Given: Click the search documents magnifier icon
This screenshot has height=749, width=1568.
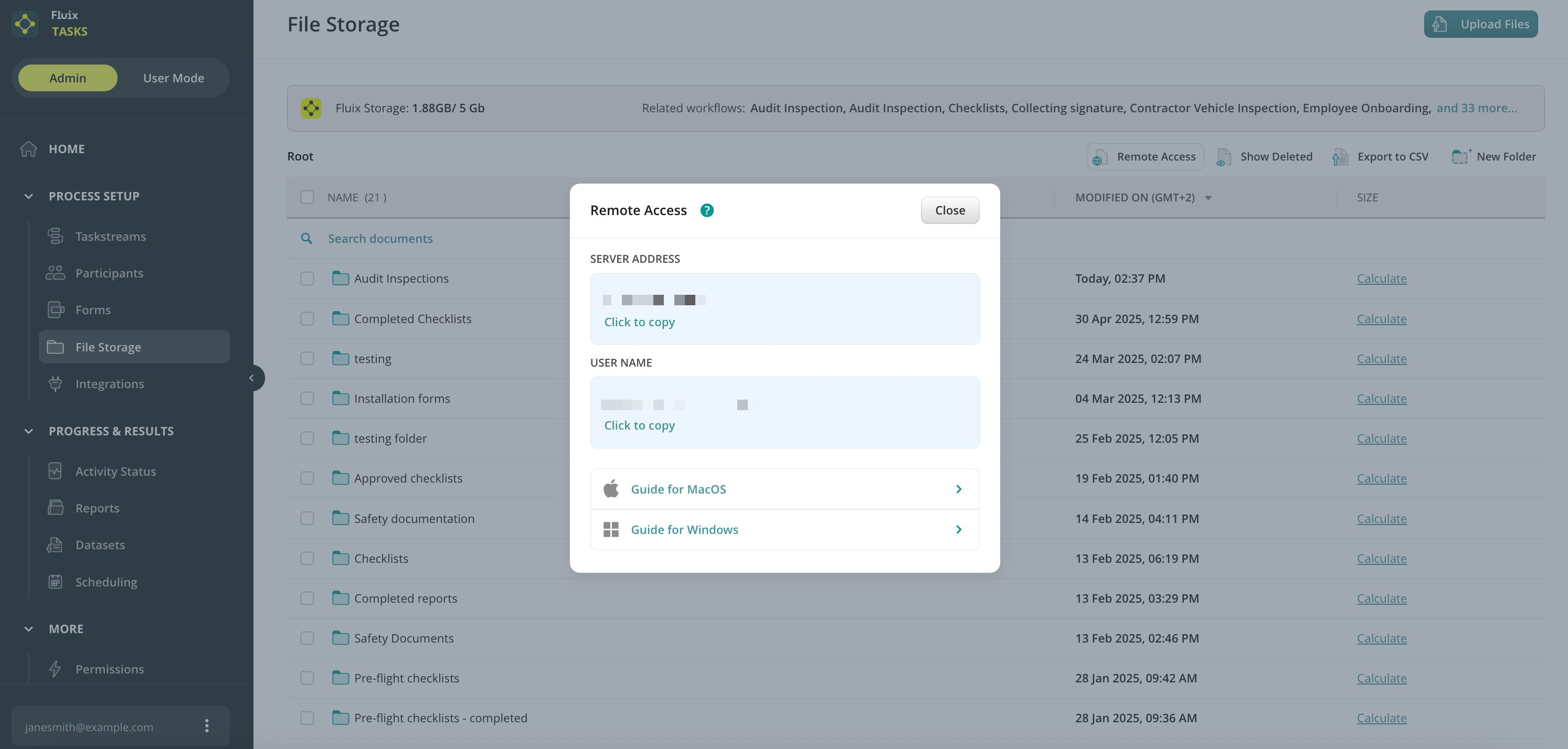Looking at the screenshot, I should coord(307,239).
